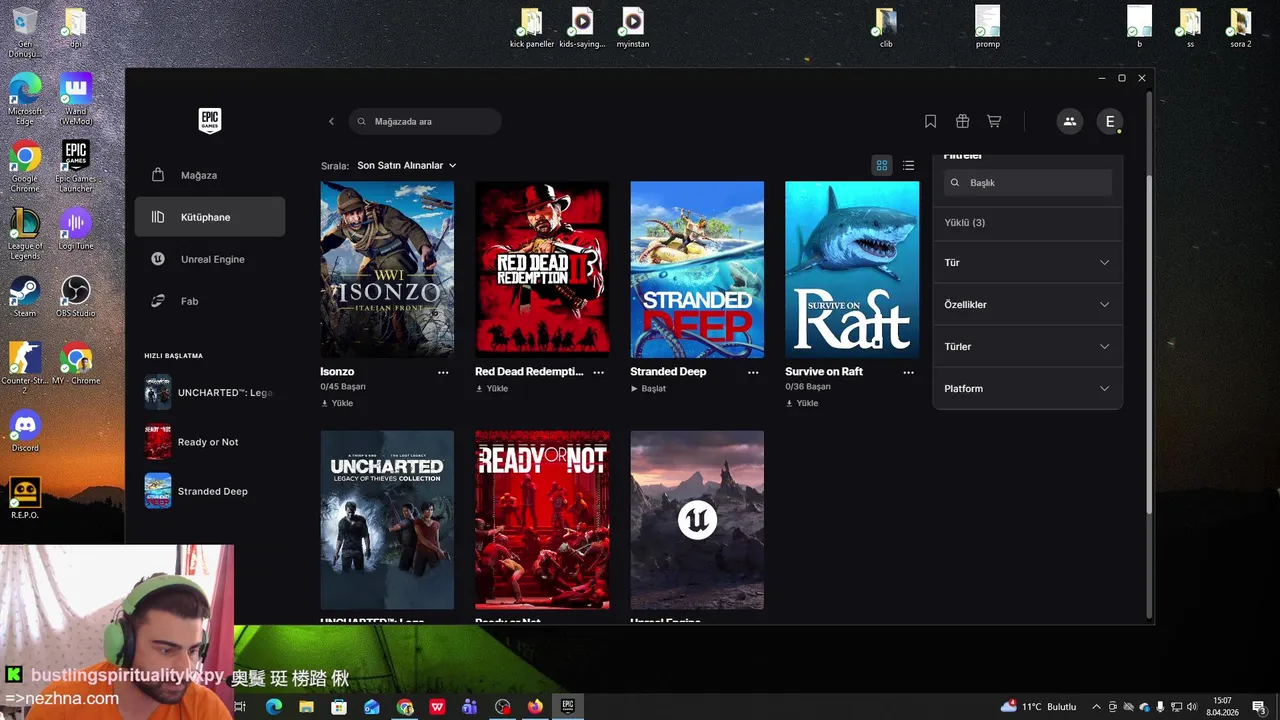Expand the Tür filter section
1280x720 pixels.
click(1027, 262)
